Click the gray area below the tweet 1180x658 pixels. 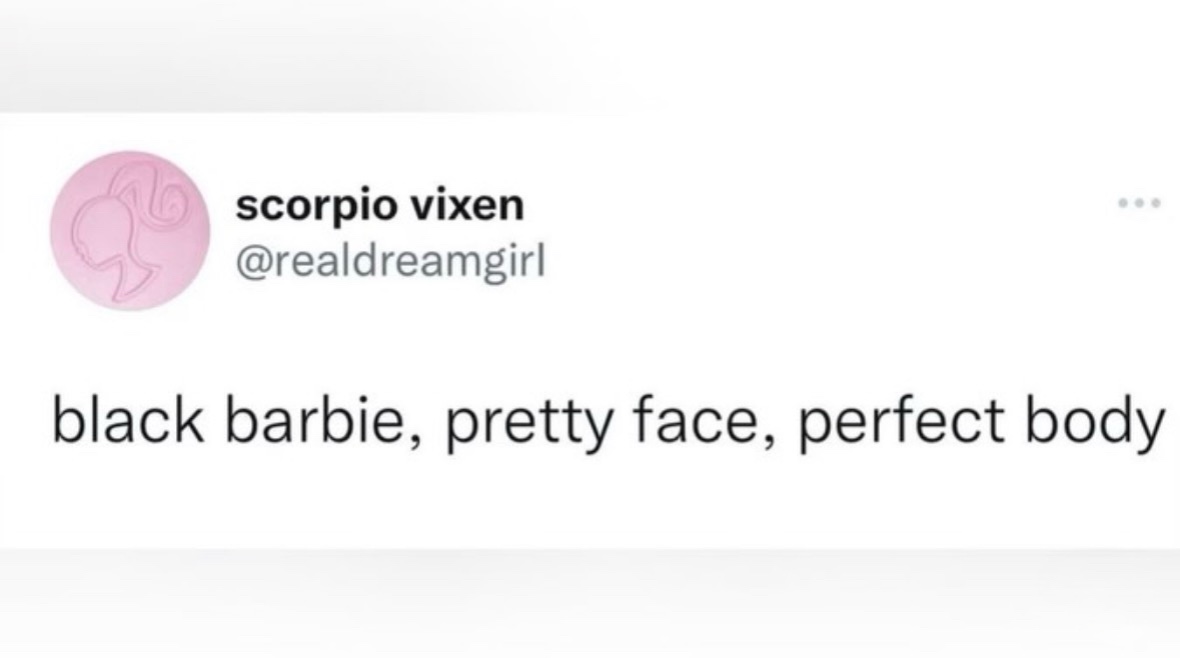pyautogui.click(x=590, y=604)
